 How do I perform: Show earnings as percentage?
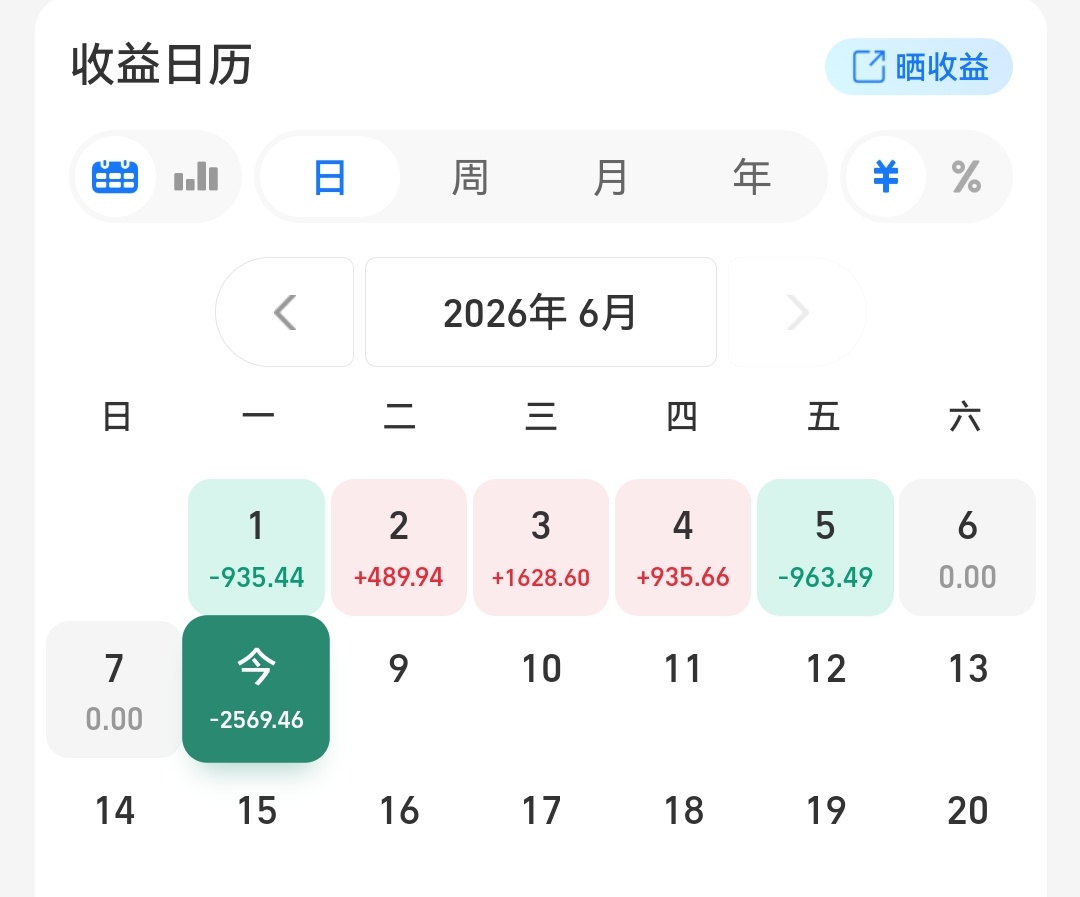[966, 176]
